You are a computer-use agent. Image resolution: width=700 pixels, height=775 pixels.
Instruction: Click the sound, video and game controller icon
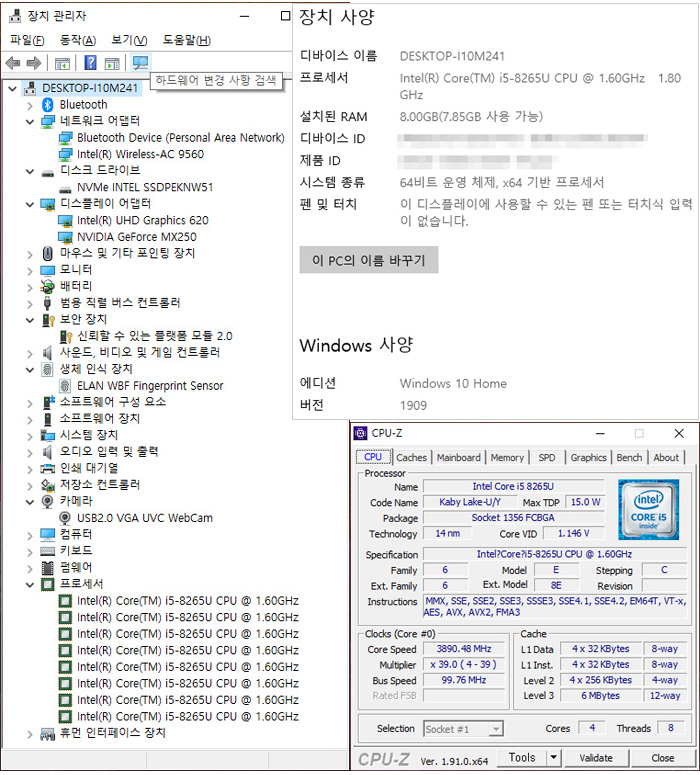pyautogui.click(x=47, y=352)
